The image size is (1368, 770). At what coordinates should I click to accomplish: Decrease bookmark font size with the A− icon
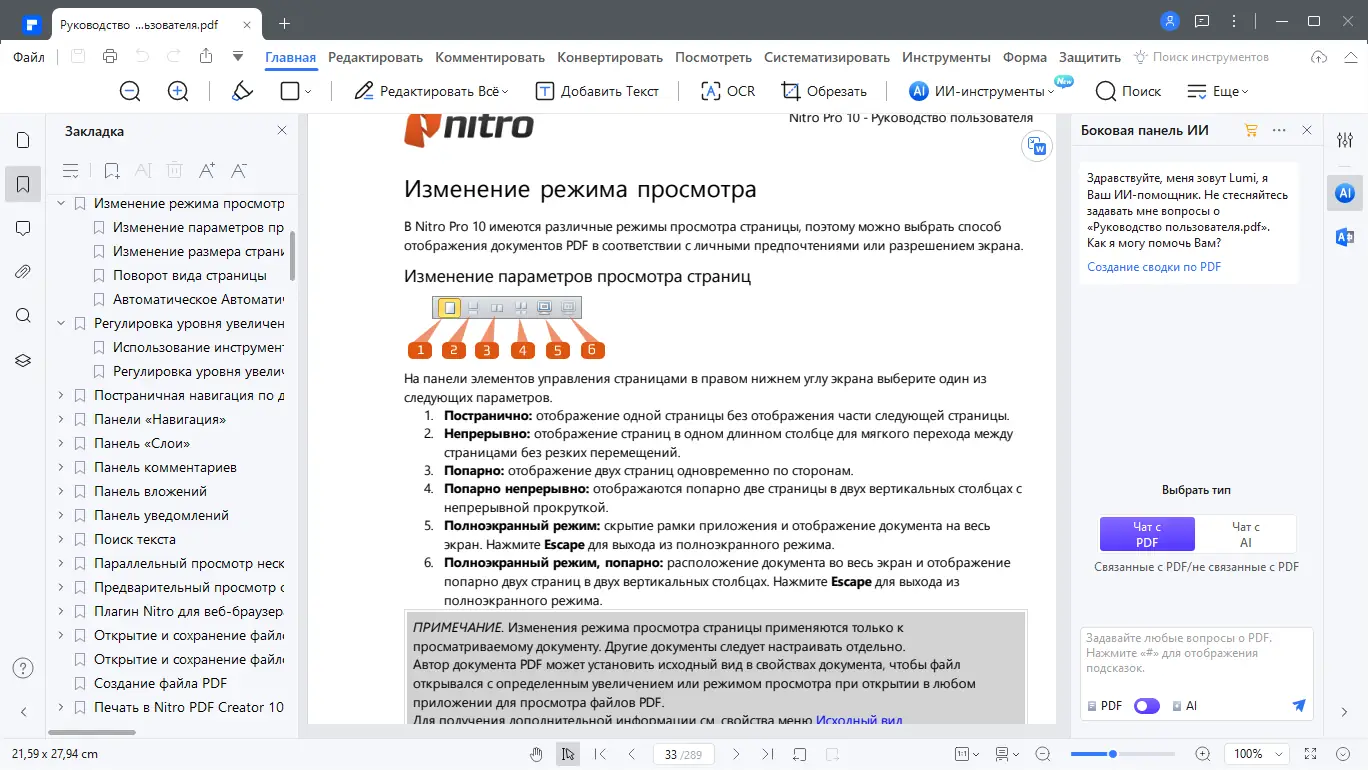point(239,171)
